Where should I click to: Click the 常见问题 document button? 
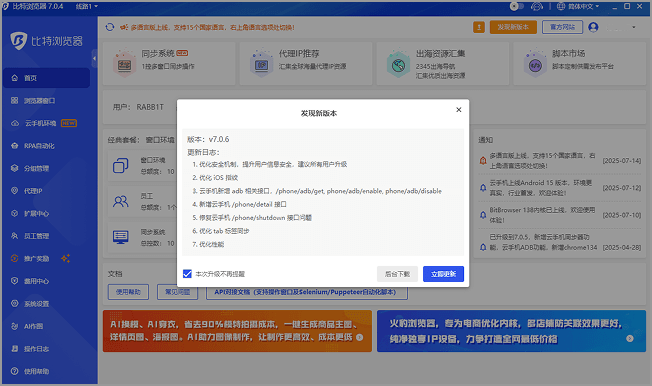(x=177, y=292)
